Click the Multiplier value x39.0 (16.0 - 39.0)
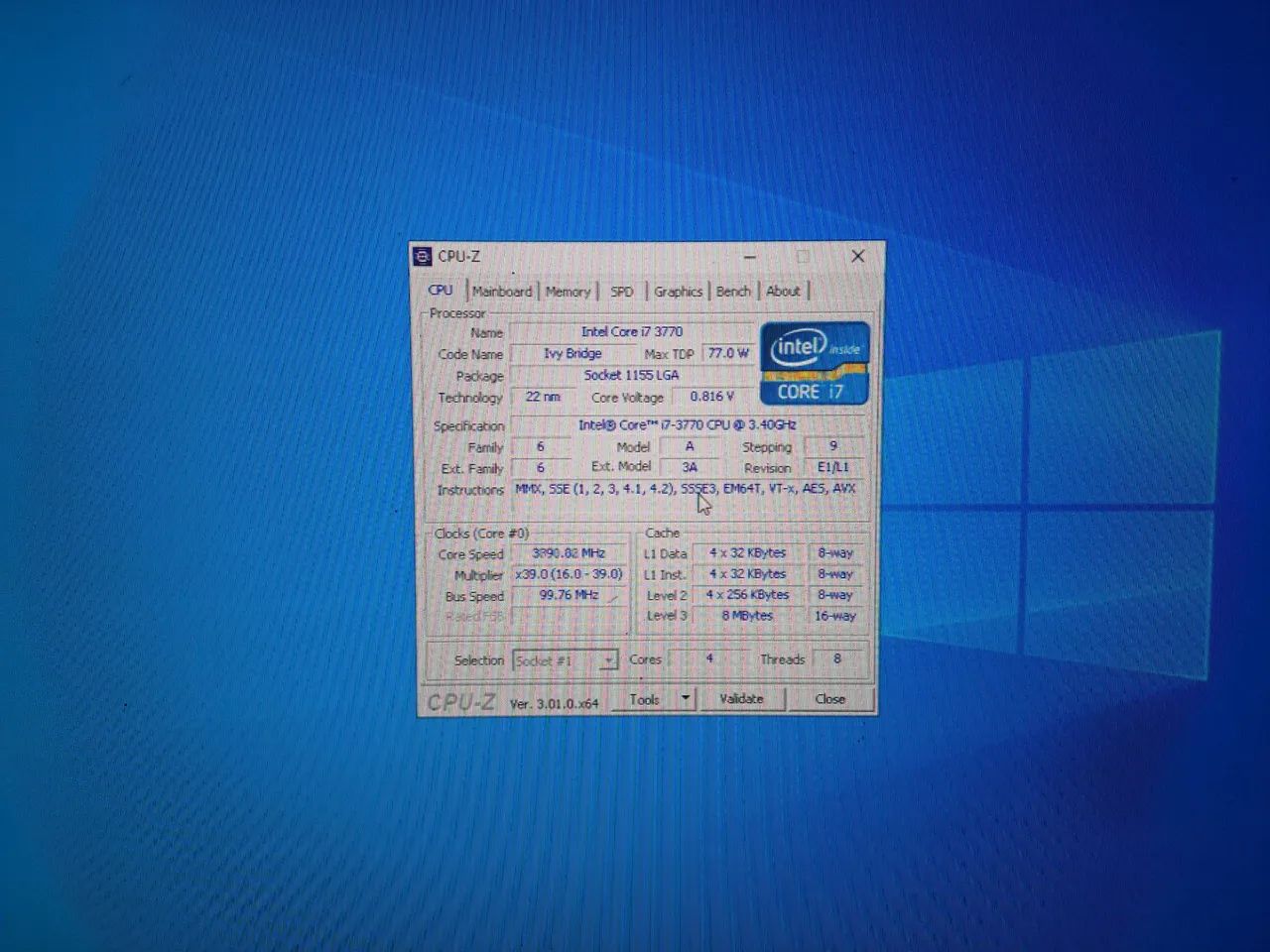Screen dimensions: 1270x952 [570, 575]
